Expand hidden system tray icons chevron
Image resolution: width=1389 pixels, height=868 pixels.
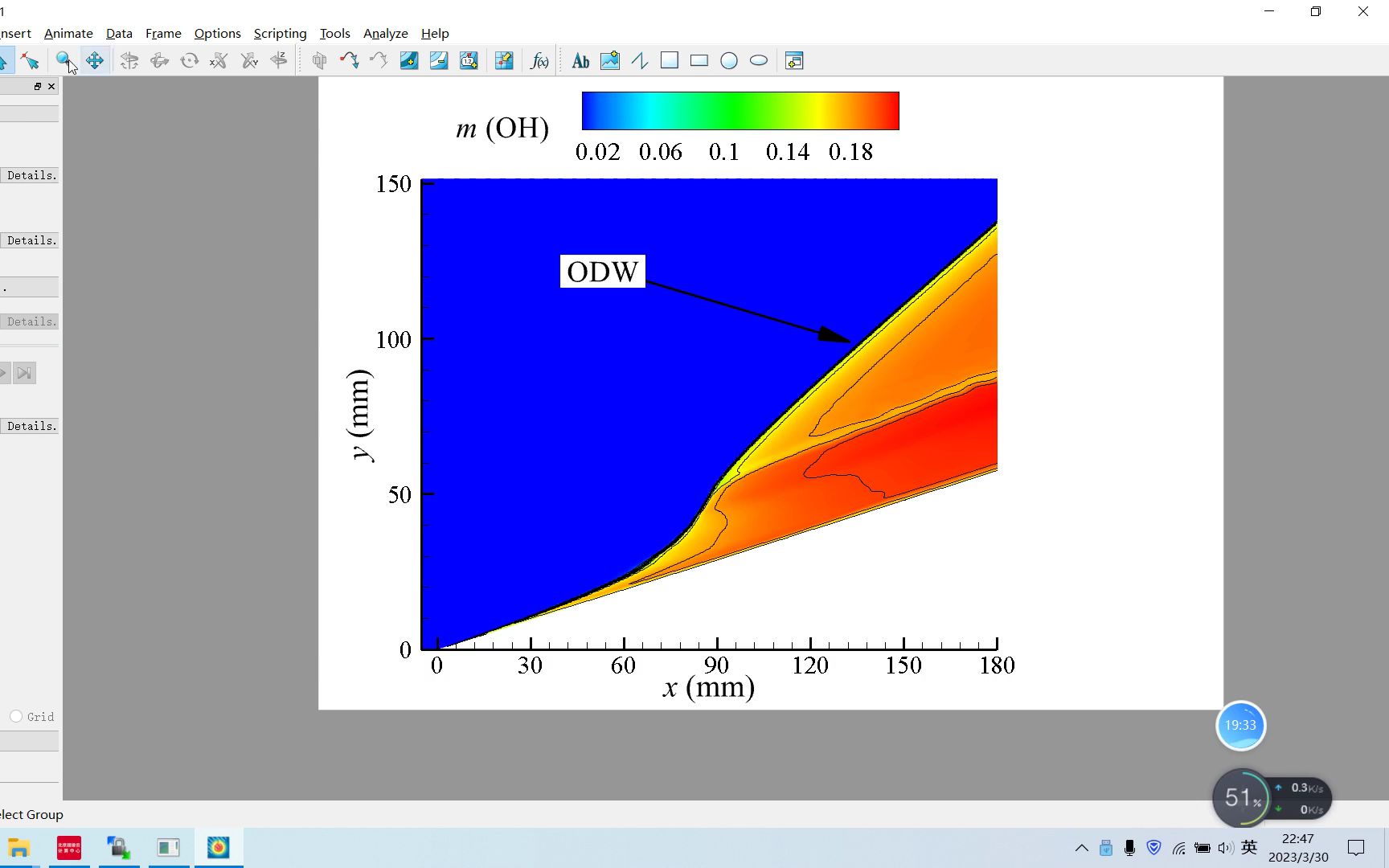1082,848
